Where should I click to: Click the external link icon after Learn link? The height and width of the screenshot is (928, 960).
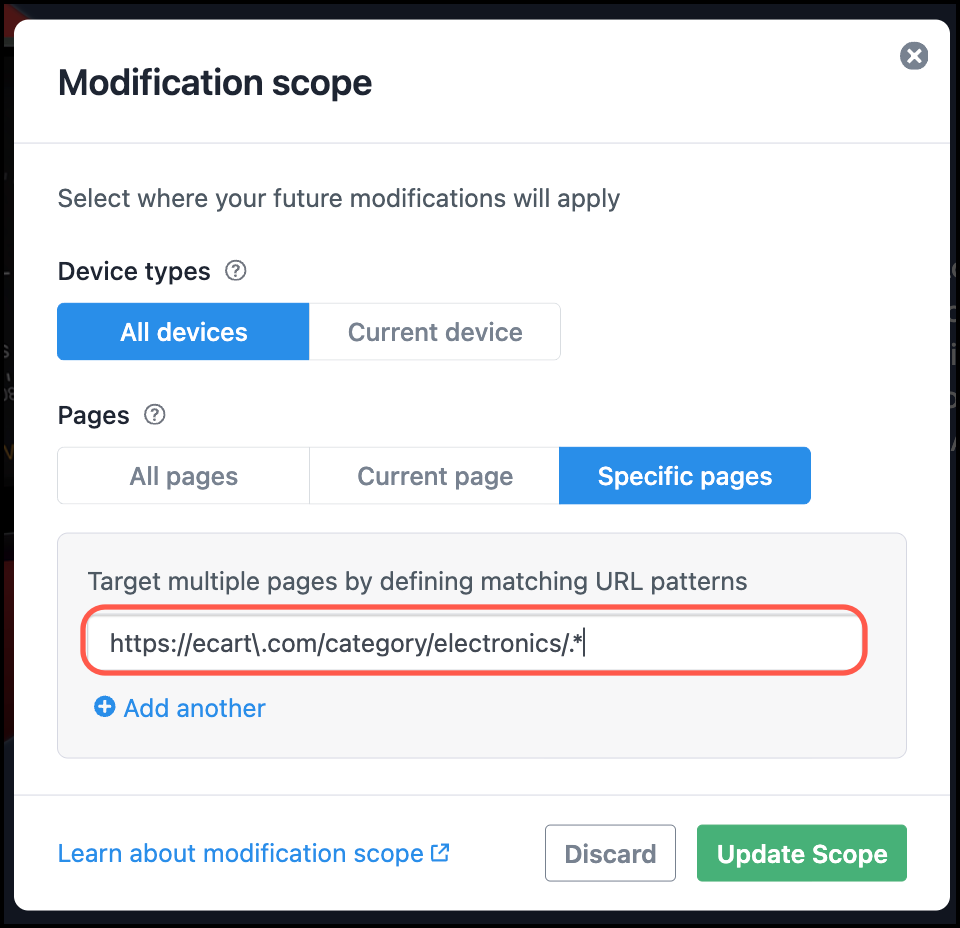pos(440,852)
